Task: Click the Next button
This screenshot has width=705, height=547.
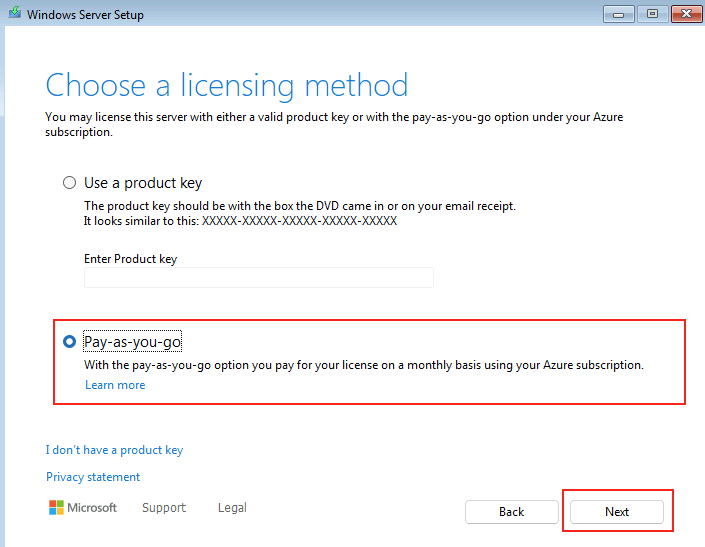Action: click(x=617, y=512)
